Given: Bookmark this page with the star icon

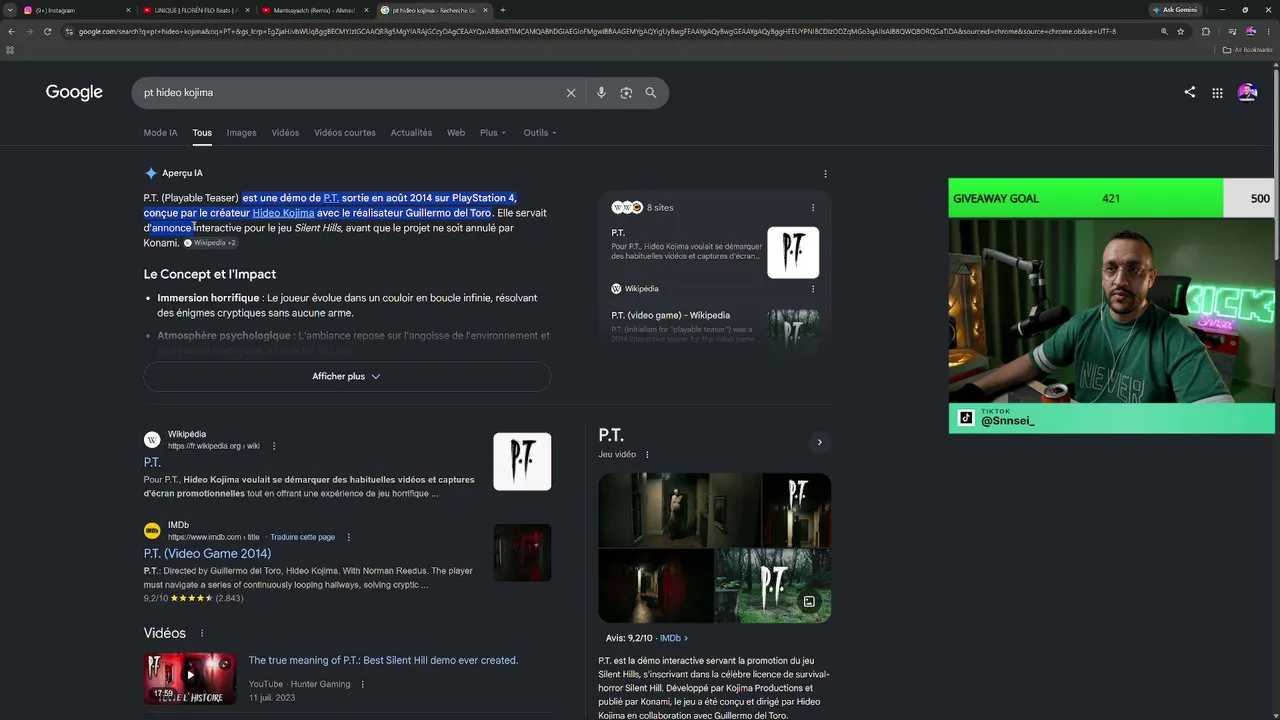Looking at the screenshot, I should (x=1181, y=31).
